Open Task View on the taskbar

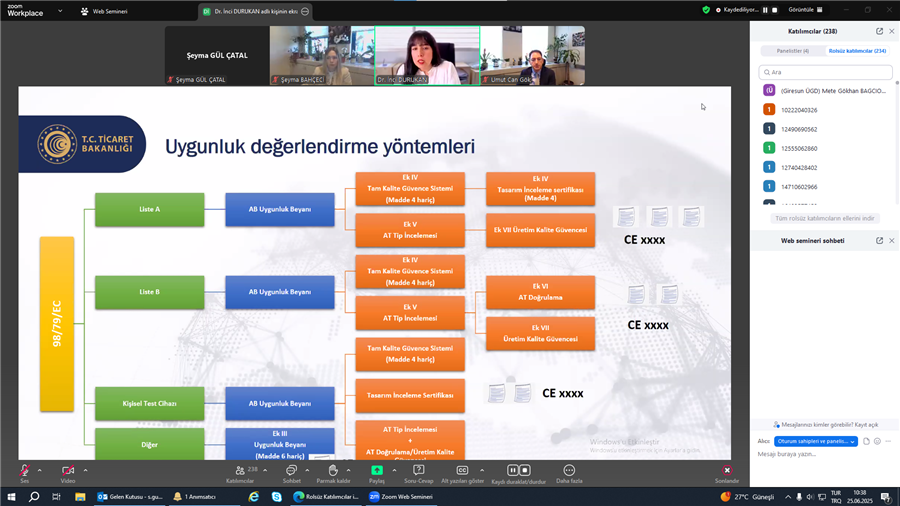(x=56, y=497)
